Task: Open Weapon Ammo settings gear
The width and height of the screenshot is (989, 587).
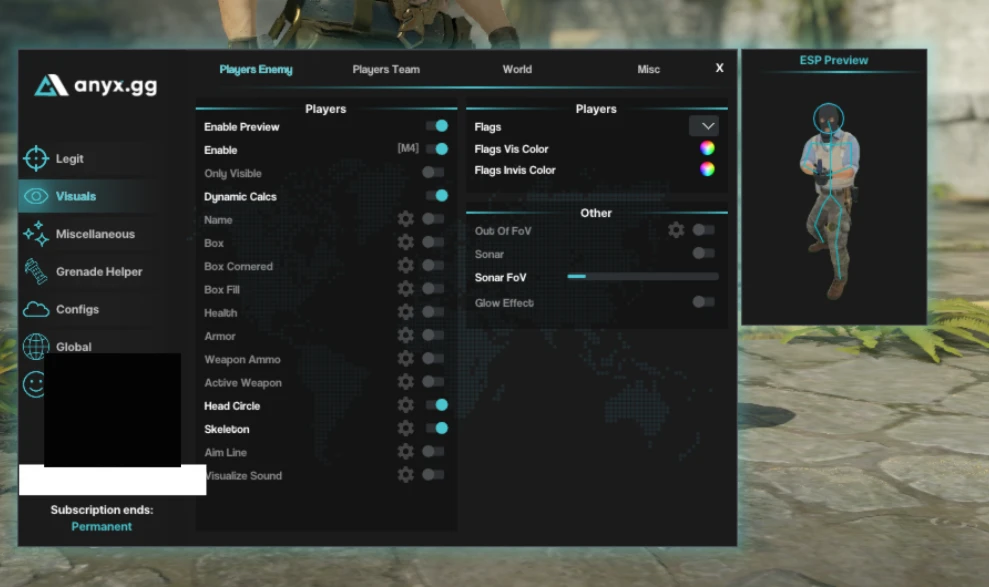Action: click(x=406, y=359)
